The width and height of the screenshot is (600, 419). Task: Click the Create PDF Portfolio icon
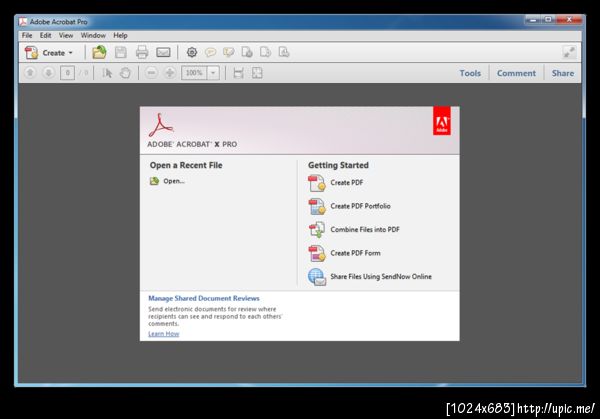[317, 206]
